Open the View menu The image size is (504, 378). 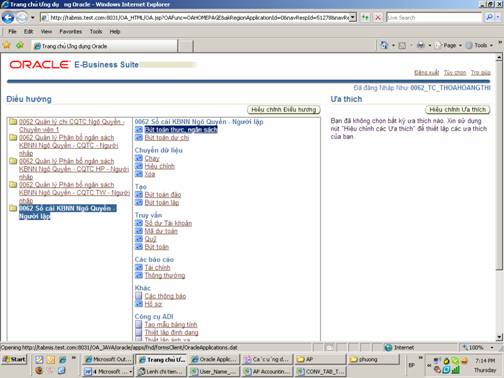click(46, 32)
